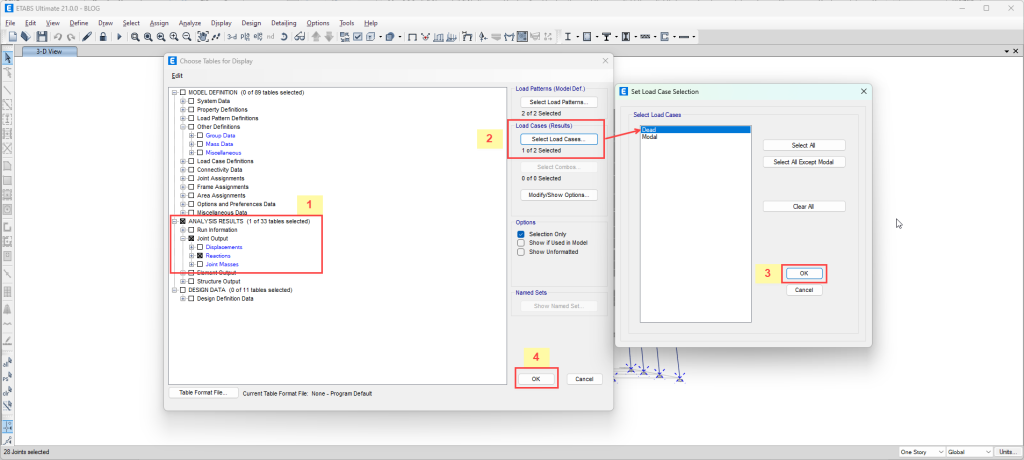Click the Lock model padlock icon

[x=104, y=37]
